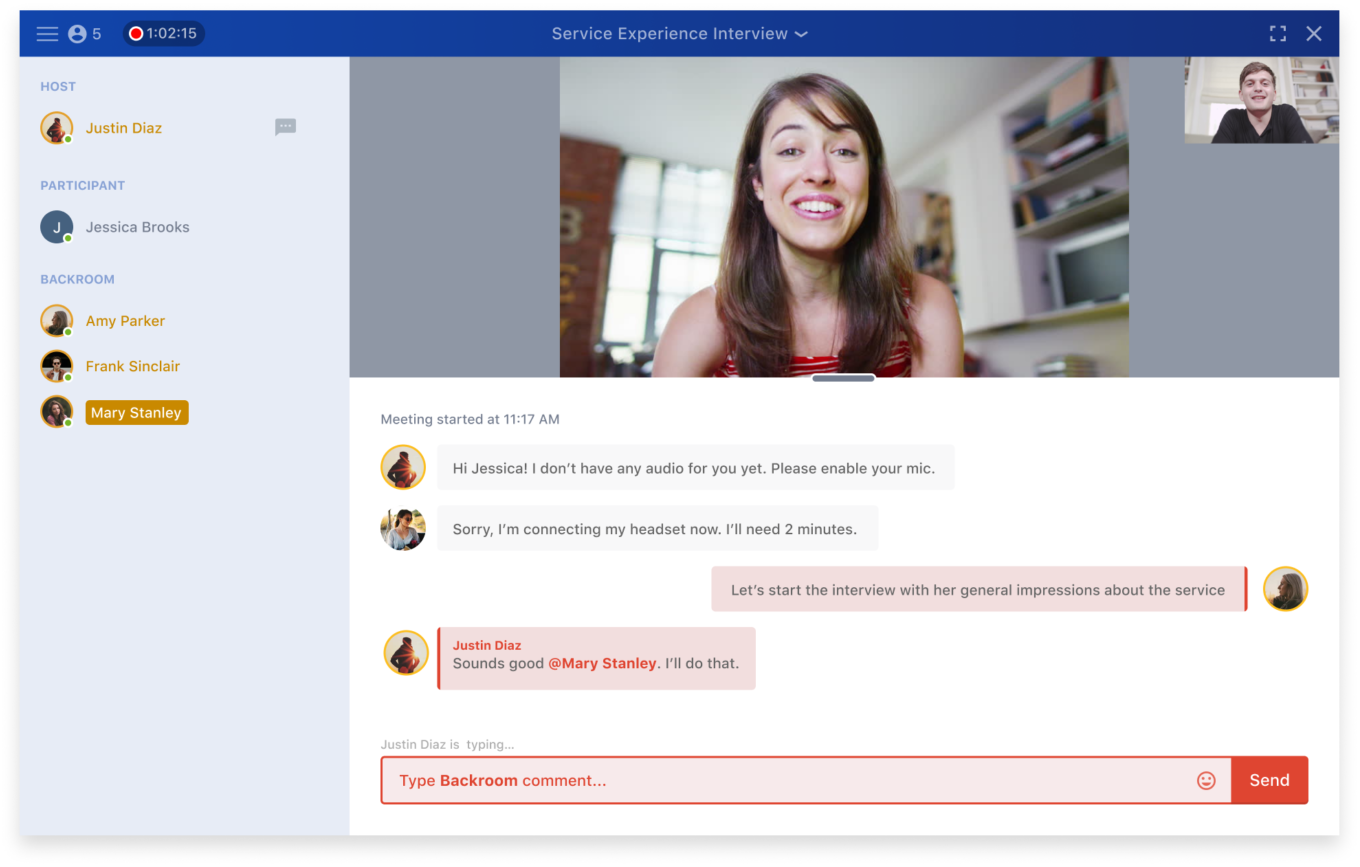This screenshot has width=1360, height=867.
Task: Click 'Justin Diaz is typing...' status text
Action: 447,745
